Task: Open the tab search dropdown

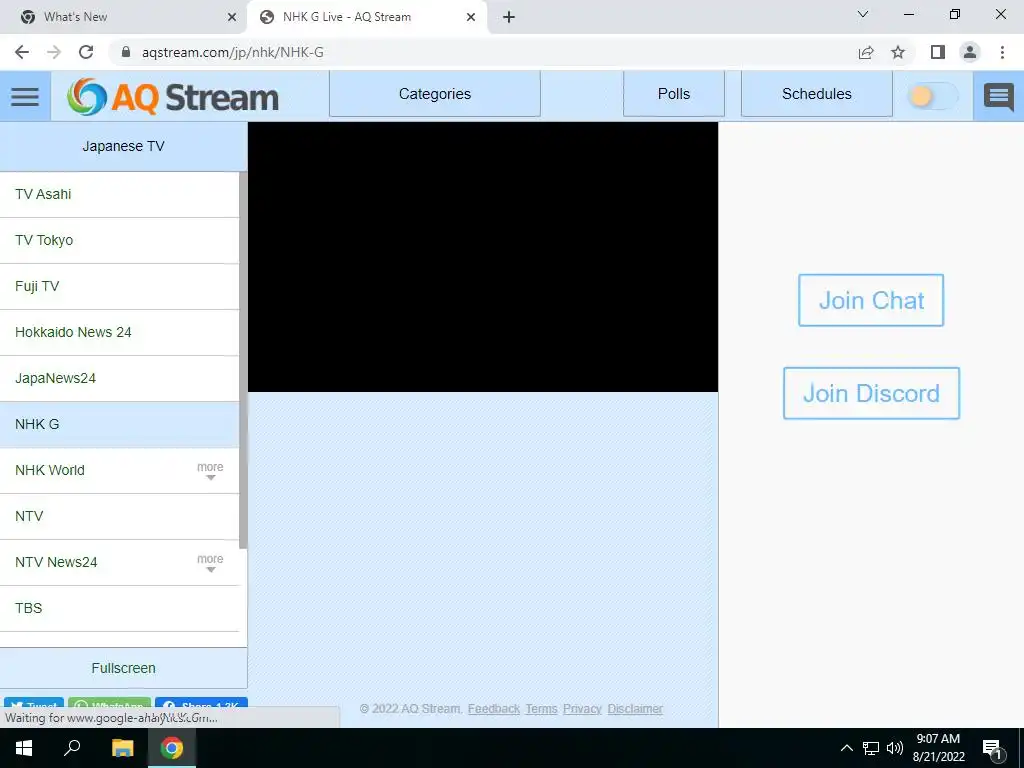Action: click(x=863, y=14)
